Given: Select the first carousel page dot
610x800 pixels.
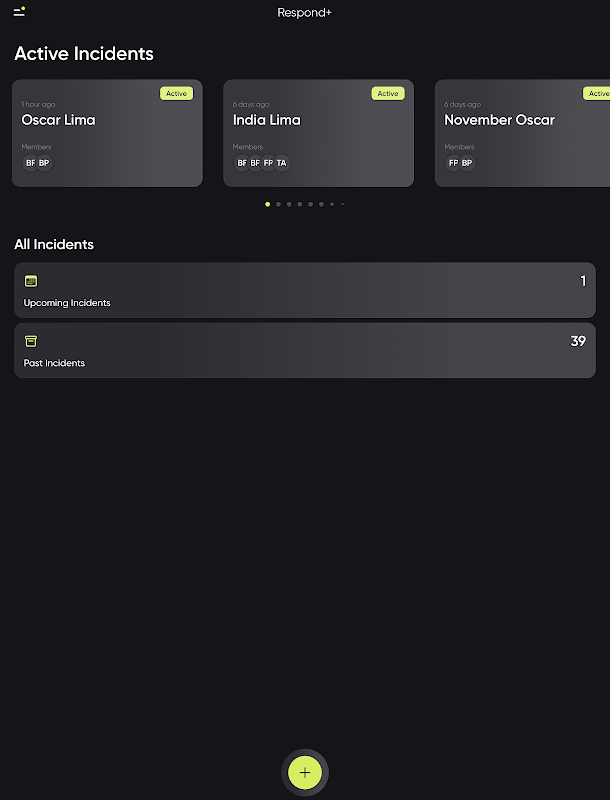Looking at the screenshot, I should (267, 204).
